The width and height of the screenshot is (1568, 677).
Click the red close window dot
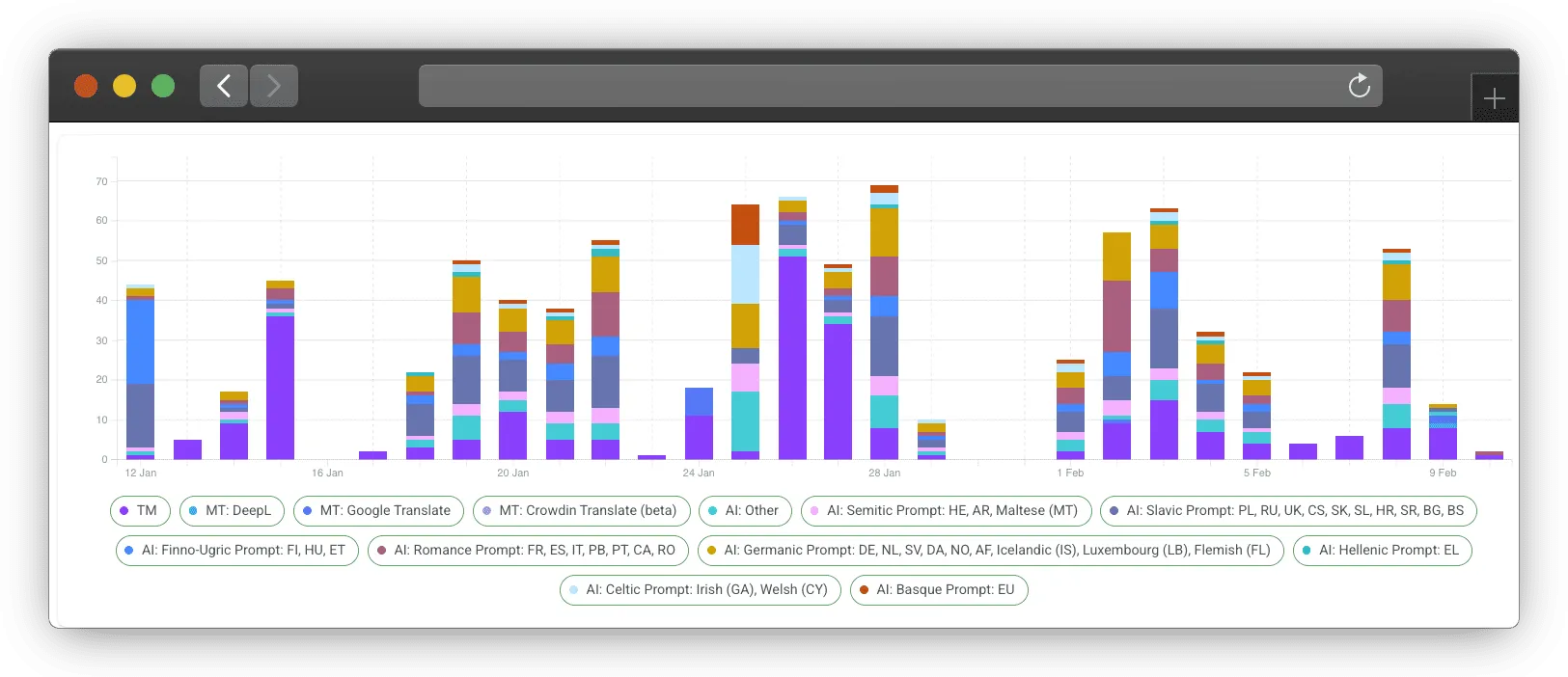[86, 86]
